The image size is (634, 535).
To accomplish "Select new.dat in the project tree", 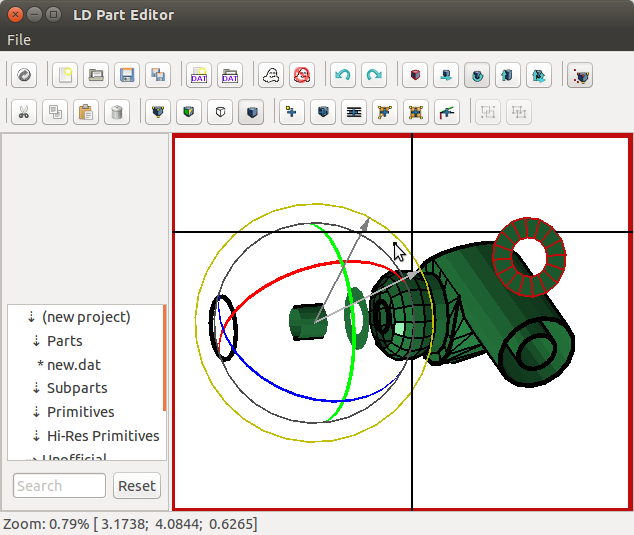I will pyautogui.click(x=74, y=365).
